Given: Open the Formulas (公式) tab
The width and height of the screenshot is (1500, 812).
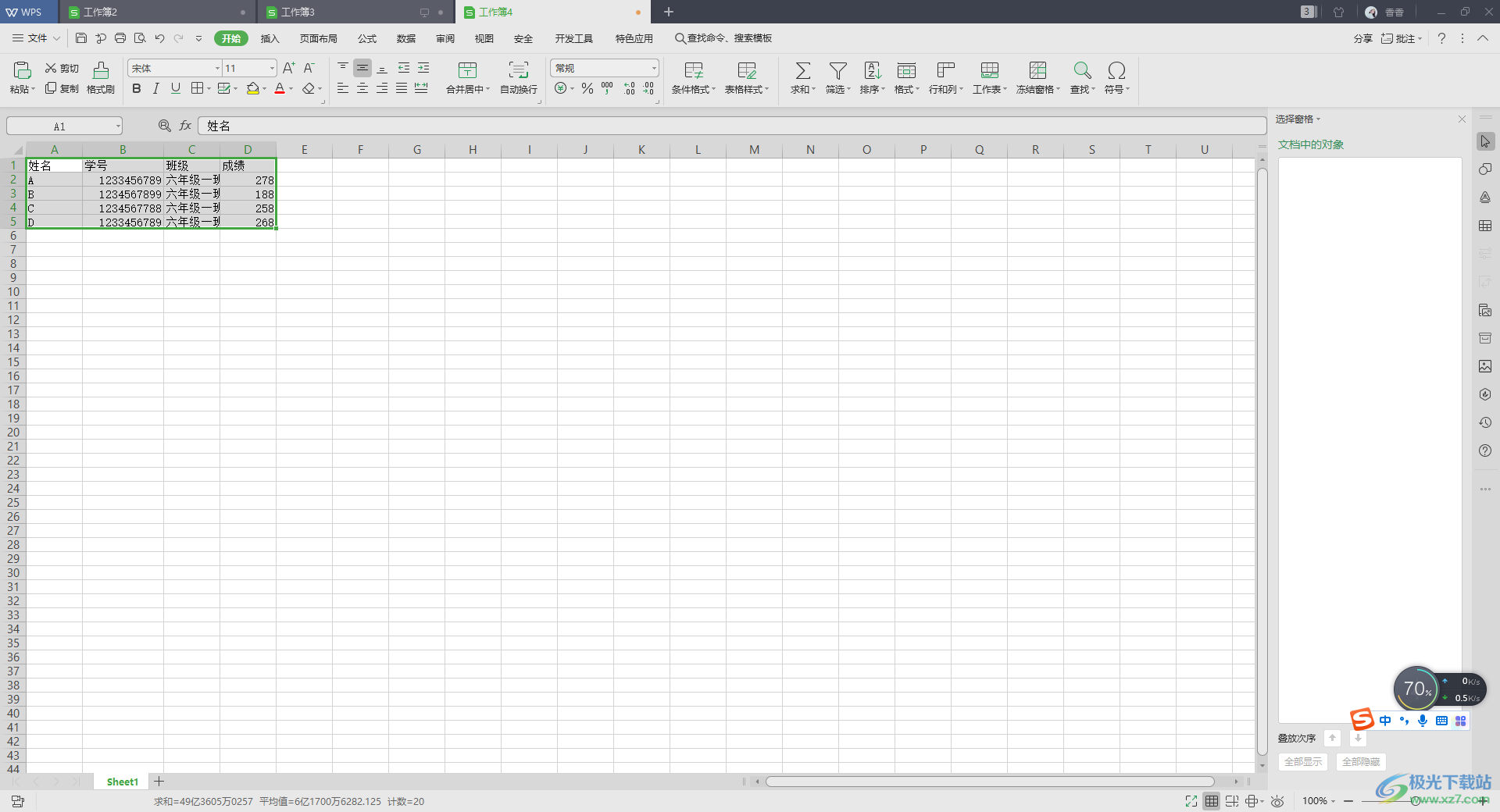Looking at the screenshot, I should coord(367,38).
